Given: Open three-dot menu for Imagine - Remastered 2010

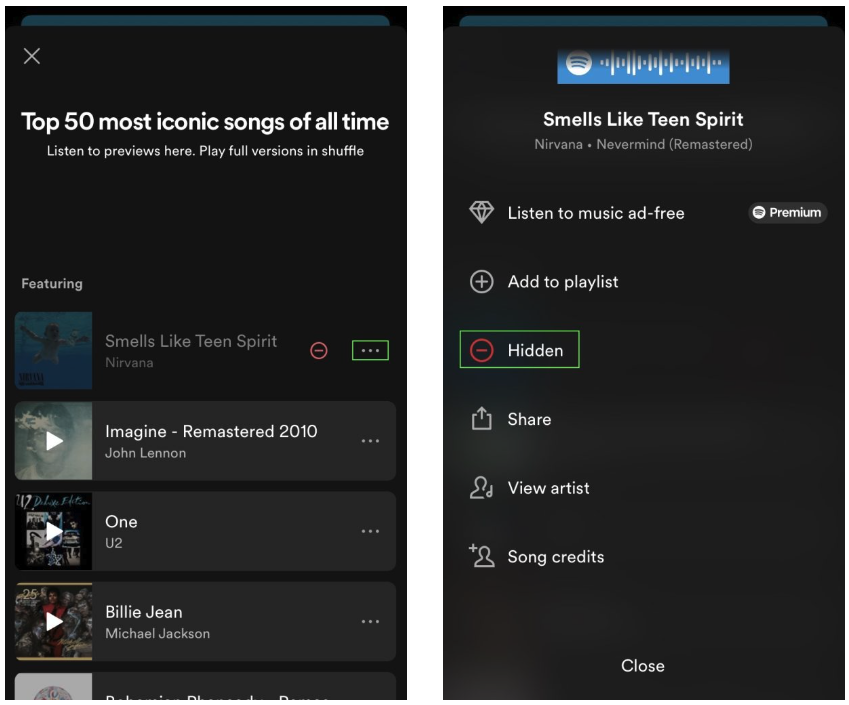Looking at the screenshot, I should (x=370, y=441).
